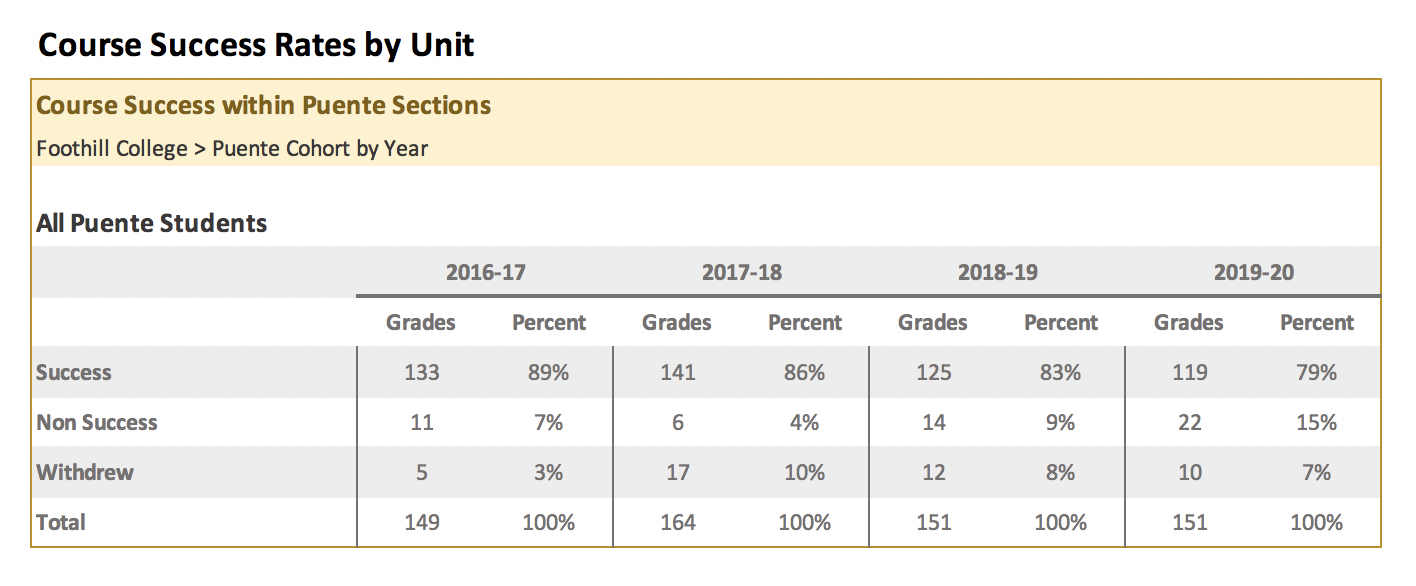
Task: Click the Course Success Rates by Unit title
Action: point(256,45)
